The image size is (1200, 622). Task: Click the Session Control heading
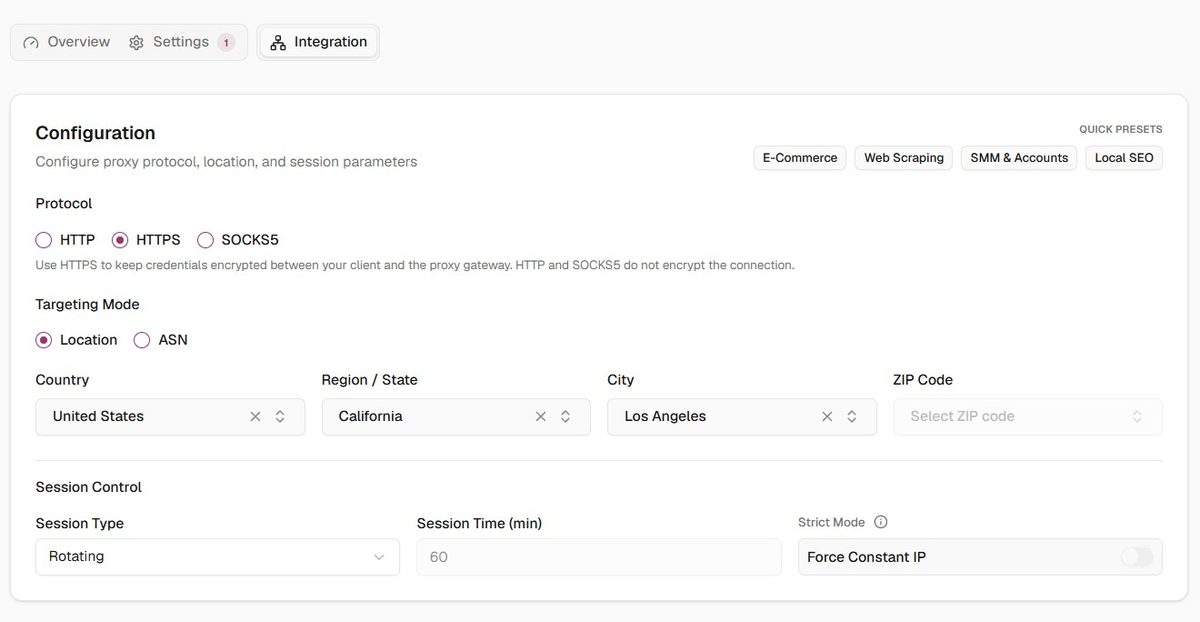click(x=89, y=487)
